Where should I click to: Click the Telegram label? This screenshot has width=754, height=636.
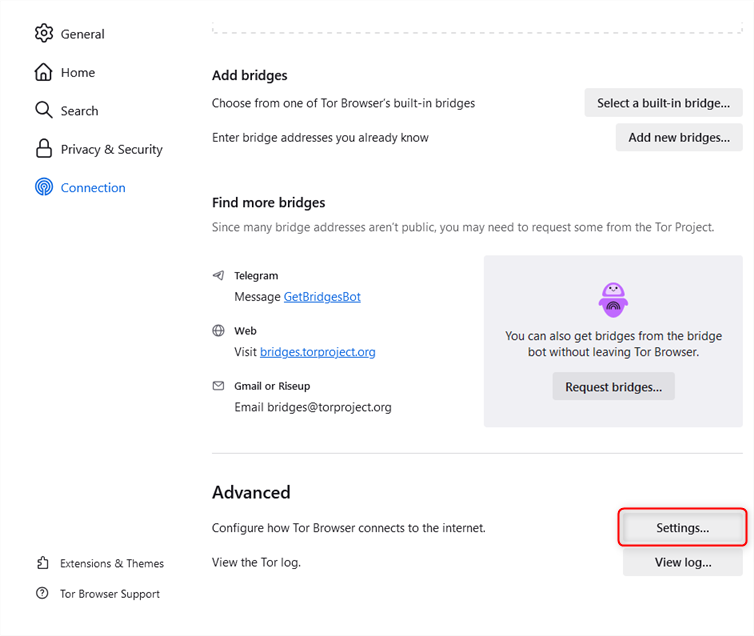(256, 275)
